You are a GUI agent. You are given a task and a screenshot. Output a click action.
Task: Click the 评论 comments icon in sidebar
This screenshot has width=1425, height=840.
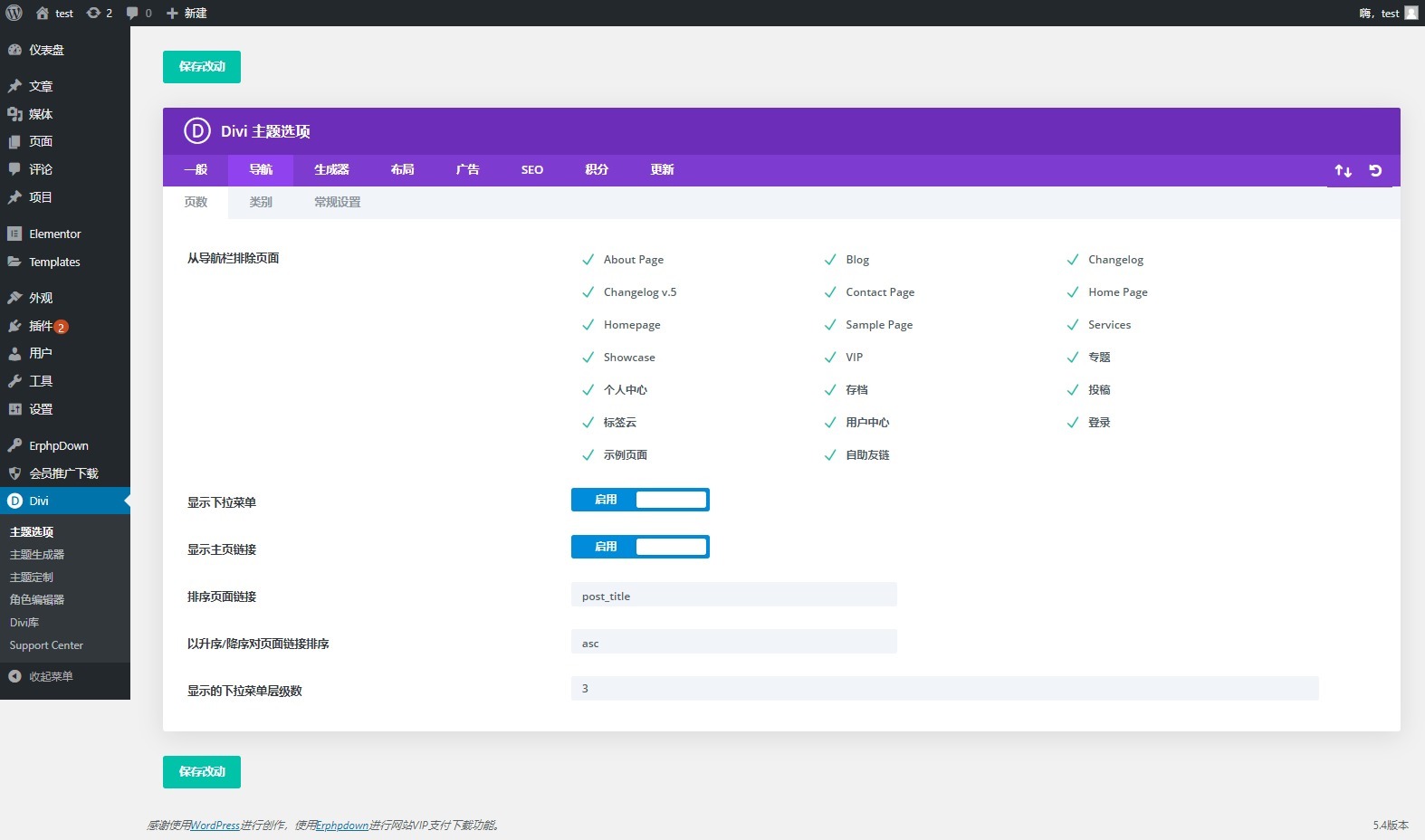tap(14, 169)
